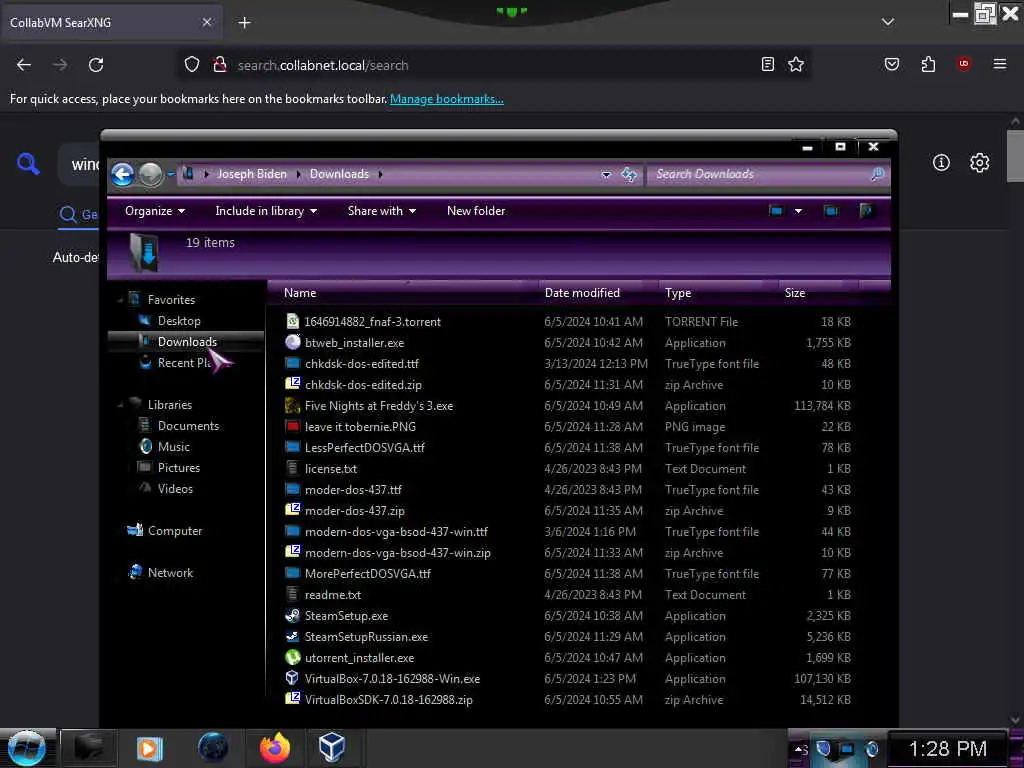Expand the breadcrumb arrow after Joseph Biden
1024x768 pixels.
(298, 174)
